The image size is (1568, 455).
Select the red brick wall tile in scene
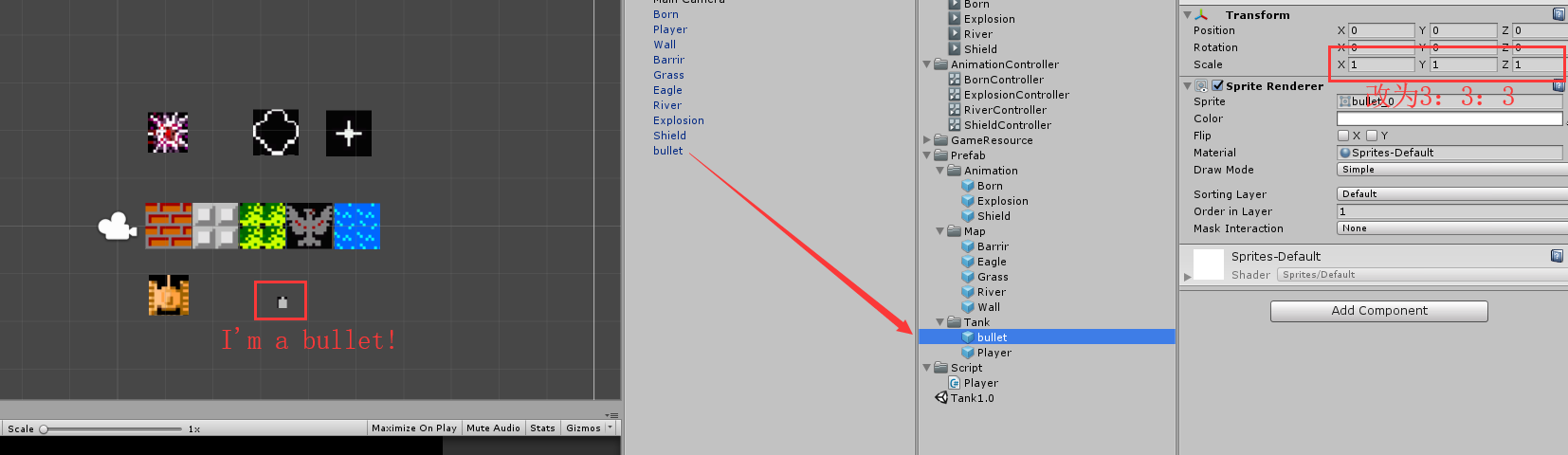168,226
